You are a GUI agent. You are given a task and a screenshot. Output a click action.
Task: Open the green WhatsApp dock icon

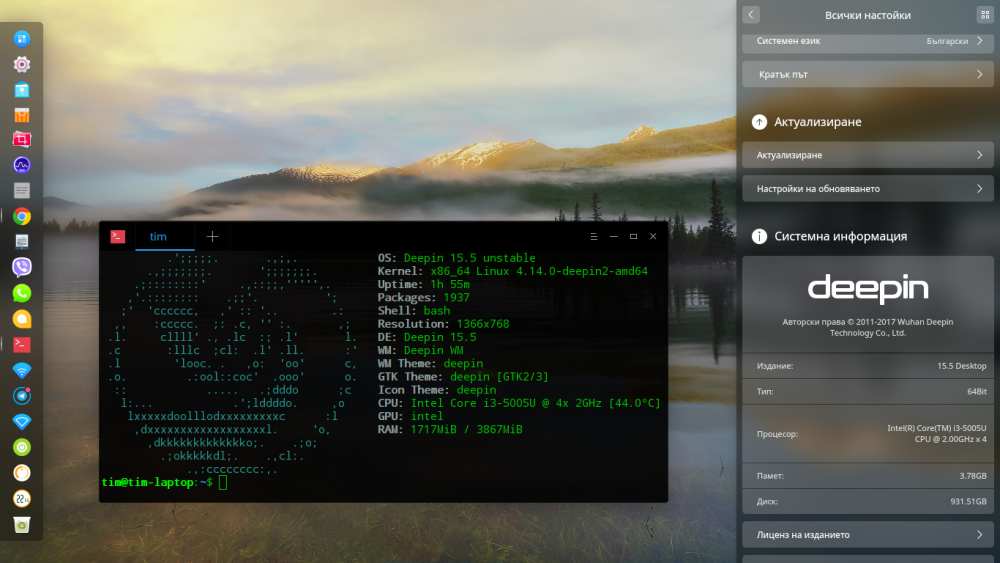click(22, 293)
